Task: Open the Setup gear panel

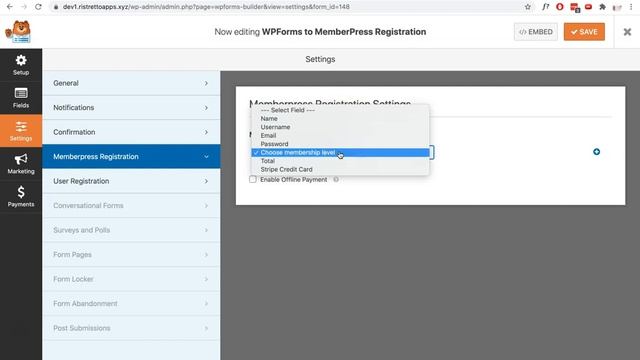Action: [21, 65]
